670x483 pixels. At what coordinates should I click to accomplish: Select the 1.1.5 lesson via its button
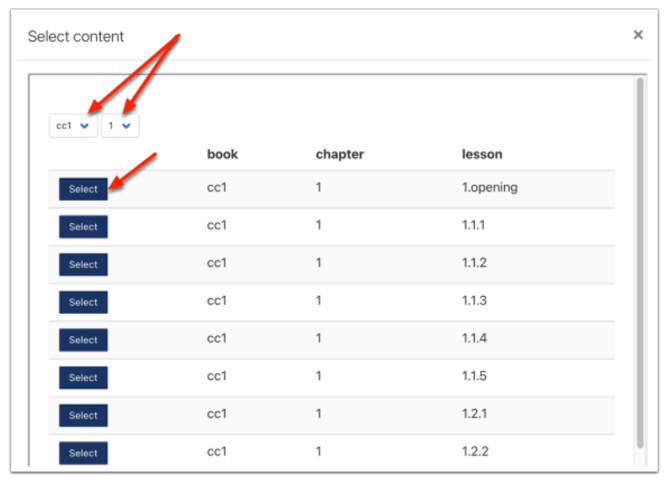[x=83, y=378]
